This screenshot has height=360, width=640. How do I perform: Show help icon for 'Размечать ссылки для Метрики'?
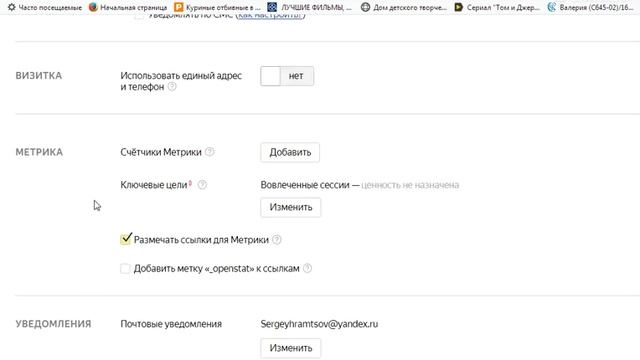[x=277, y=240]
